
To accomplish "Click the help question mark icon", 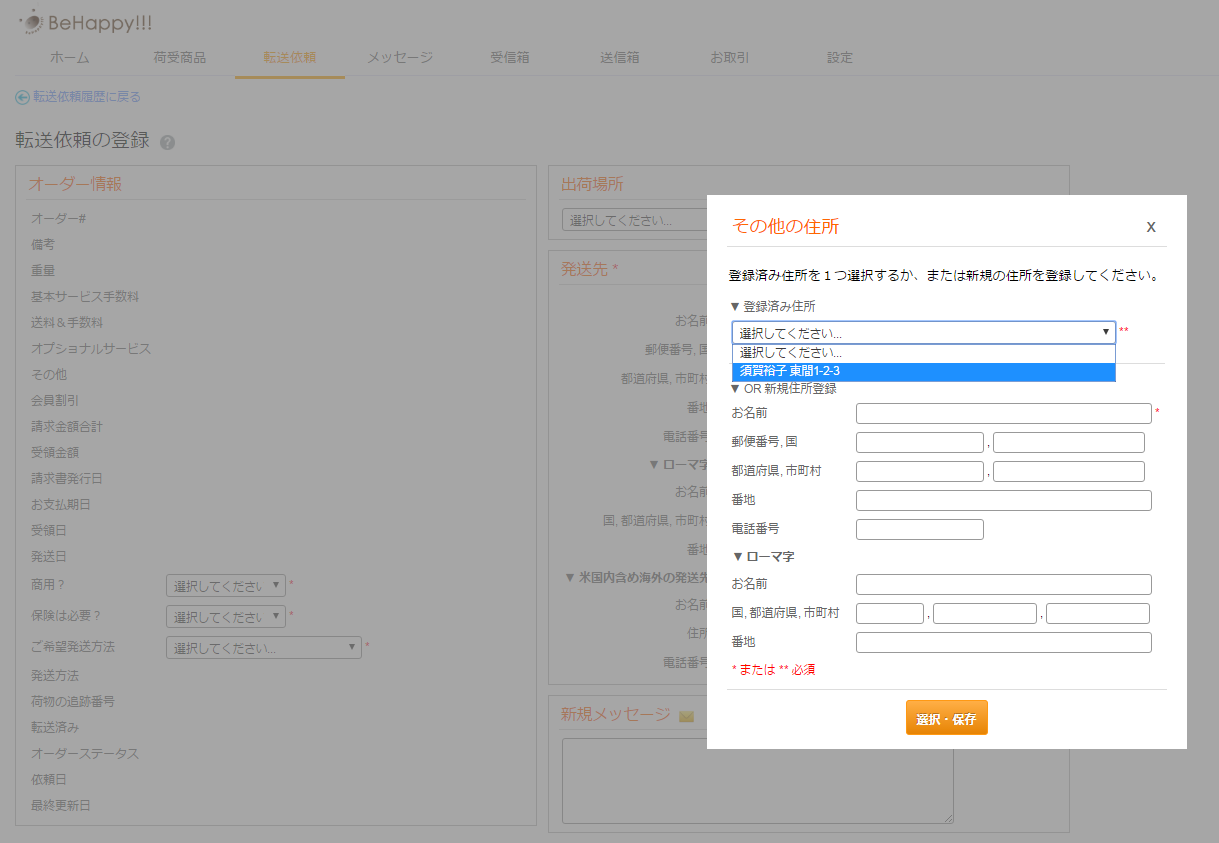I will pos(167,142).
